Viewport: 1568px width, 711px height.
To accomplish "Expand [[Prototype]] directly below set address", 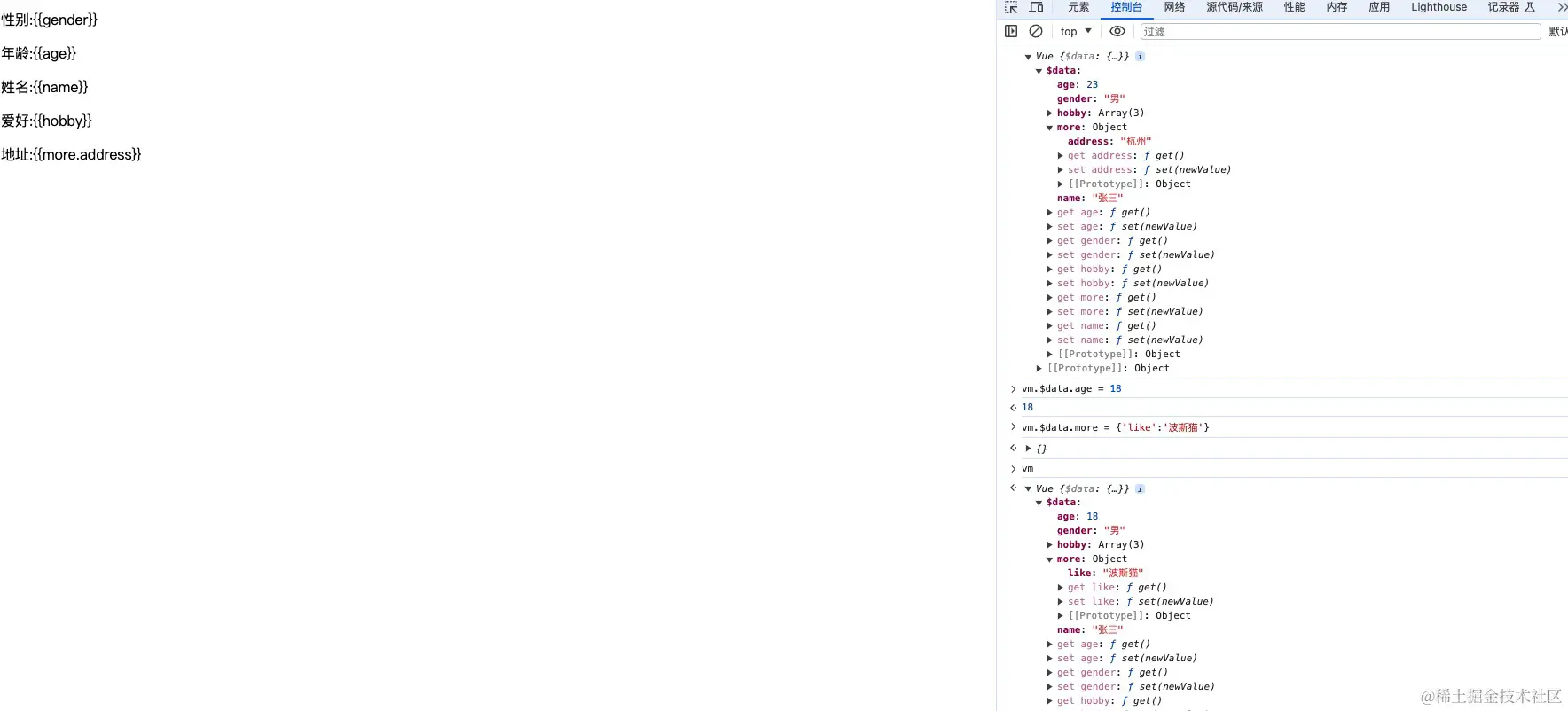I will (x=1061, y=184).
